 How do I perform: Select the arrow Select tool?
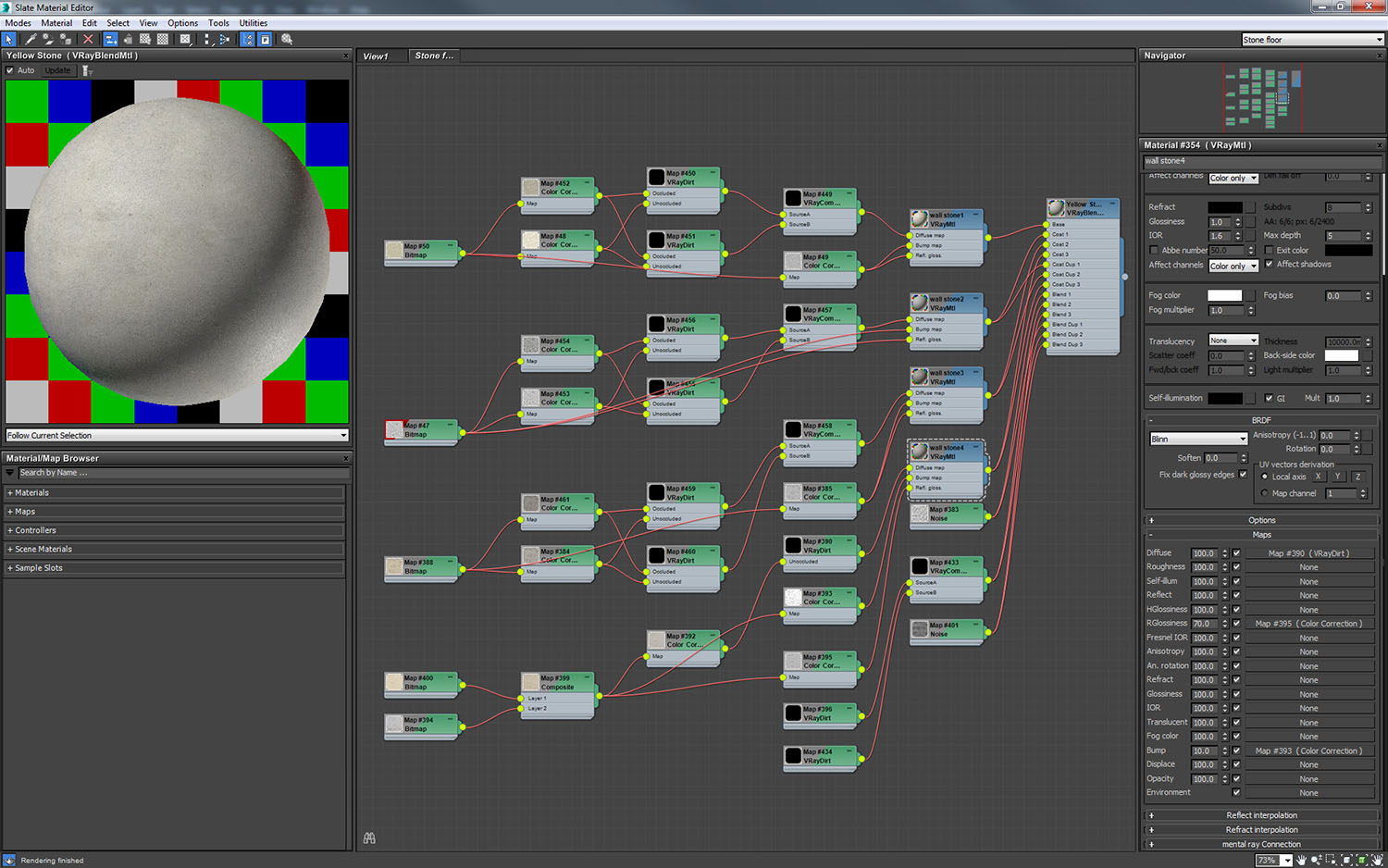pos(8,40)
